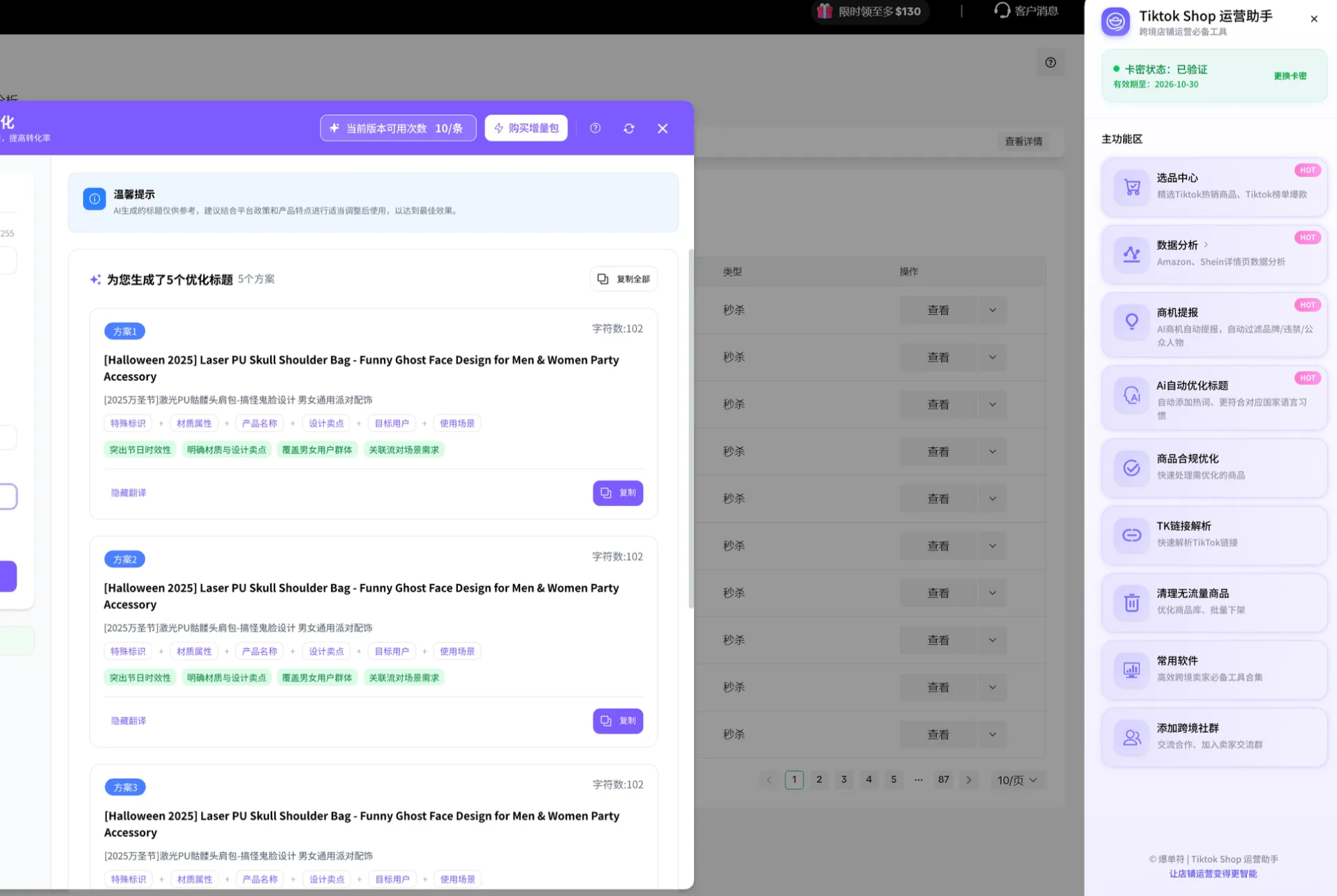Viewport: 1337px width, 896px height.
Task: Open the help question-mark icon in purple header
Action: [595, 128]
